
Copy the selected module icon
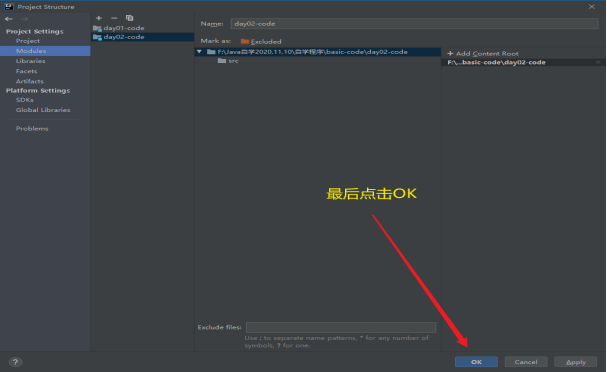(x=129, y=18)
